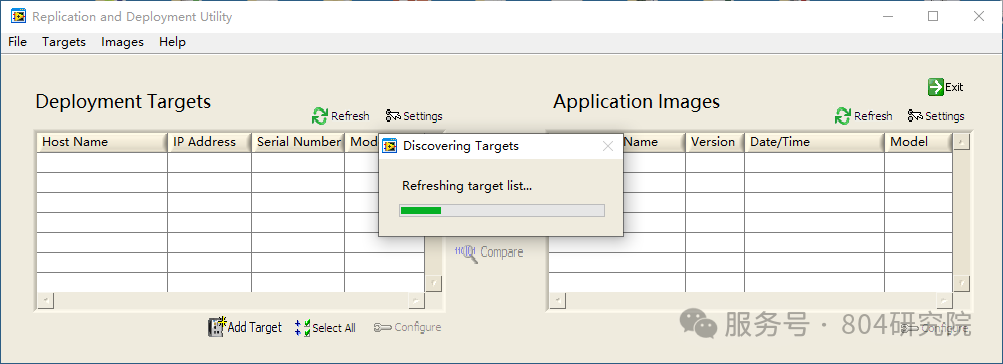The width and height of the screenshot is (1003, 364).
Task: Click Deployment Targets scroll left arrow
Action: tap(45, 300)
